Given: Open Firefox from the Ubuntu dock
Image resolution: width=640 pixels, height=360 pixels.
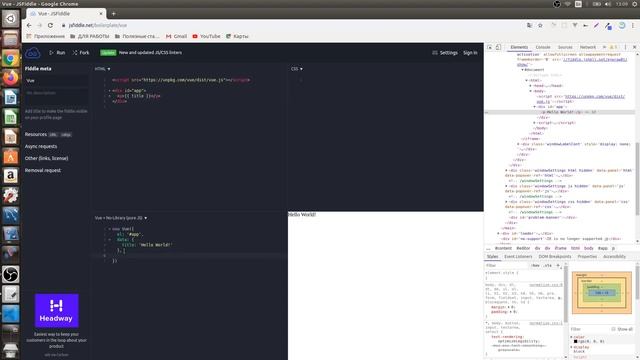Looking at the screenshot, I should pos(11,78).
